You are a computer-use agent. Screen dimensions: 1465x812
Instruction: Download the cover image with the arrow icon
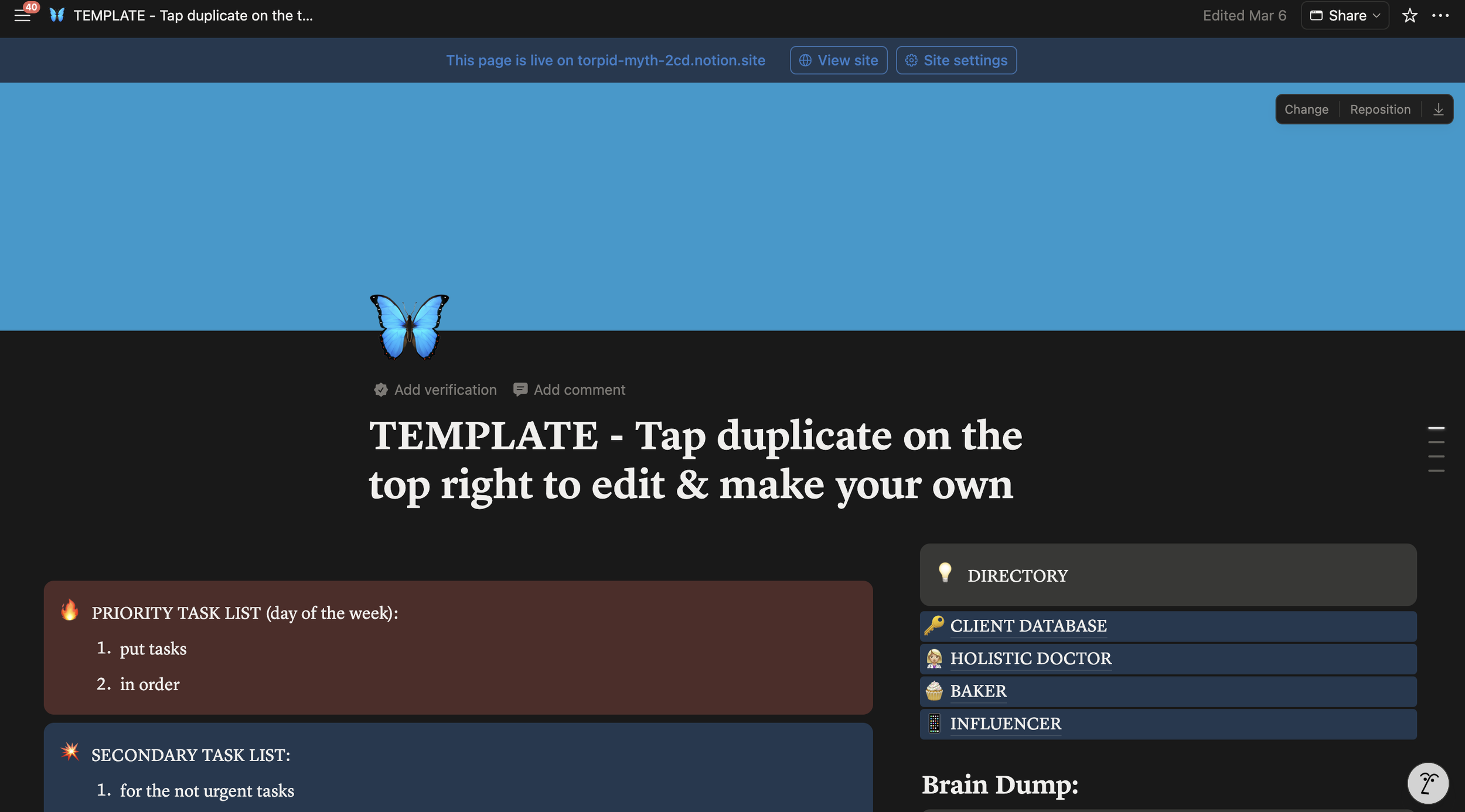[1439, 109]
